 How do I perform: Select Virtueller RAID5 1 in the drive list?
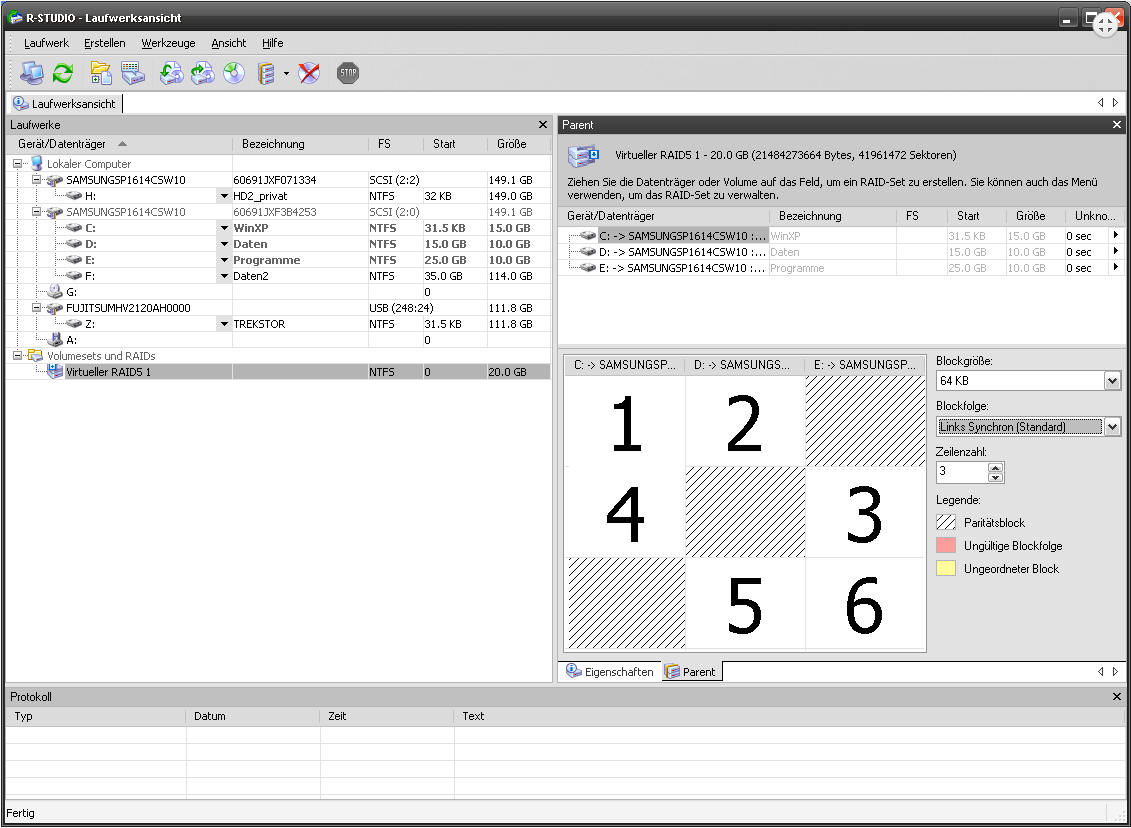108,372
